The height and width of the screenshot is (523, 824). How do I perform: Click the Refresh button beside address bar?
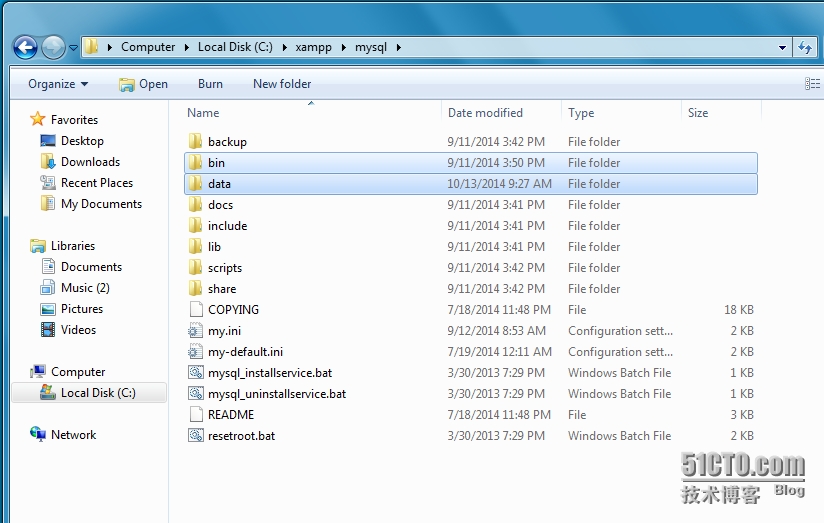point(805,48)
